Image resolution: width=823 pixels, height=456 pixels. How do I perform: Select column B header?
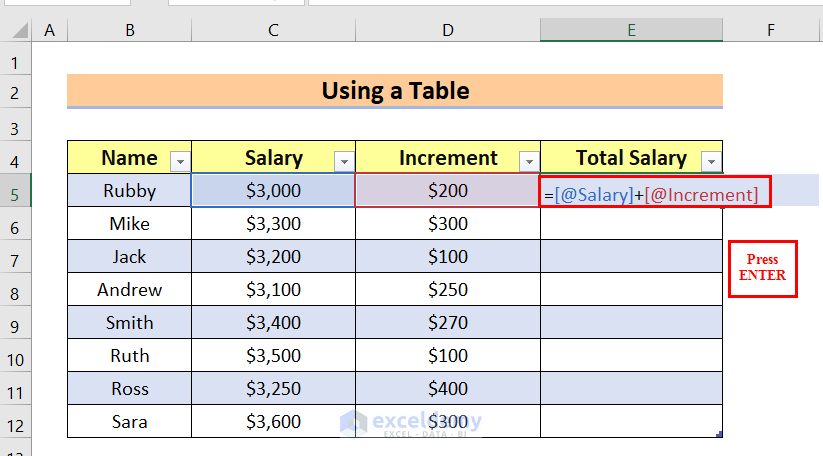coord(130,31)
